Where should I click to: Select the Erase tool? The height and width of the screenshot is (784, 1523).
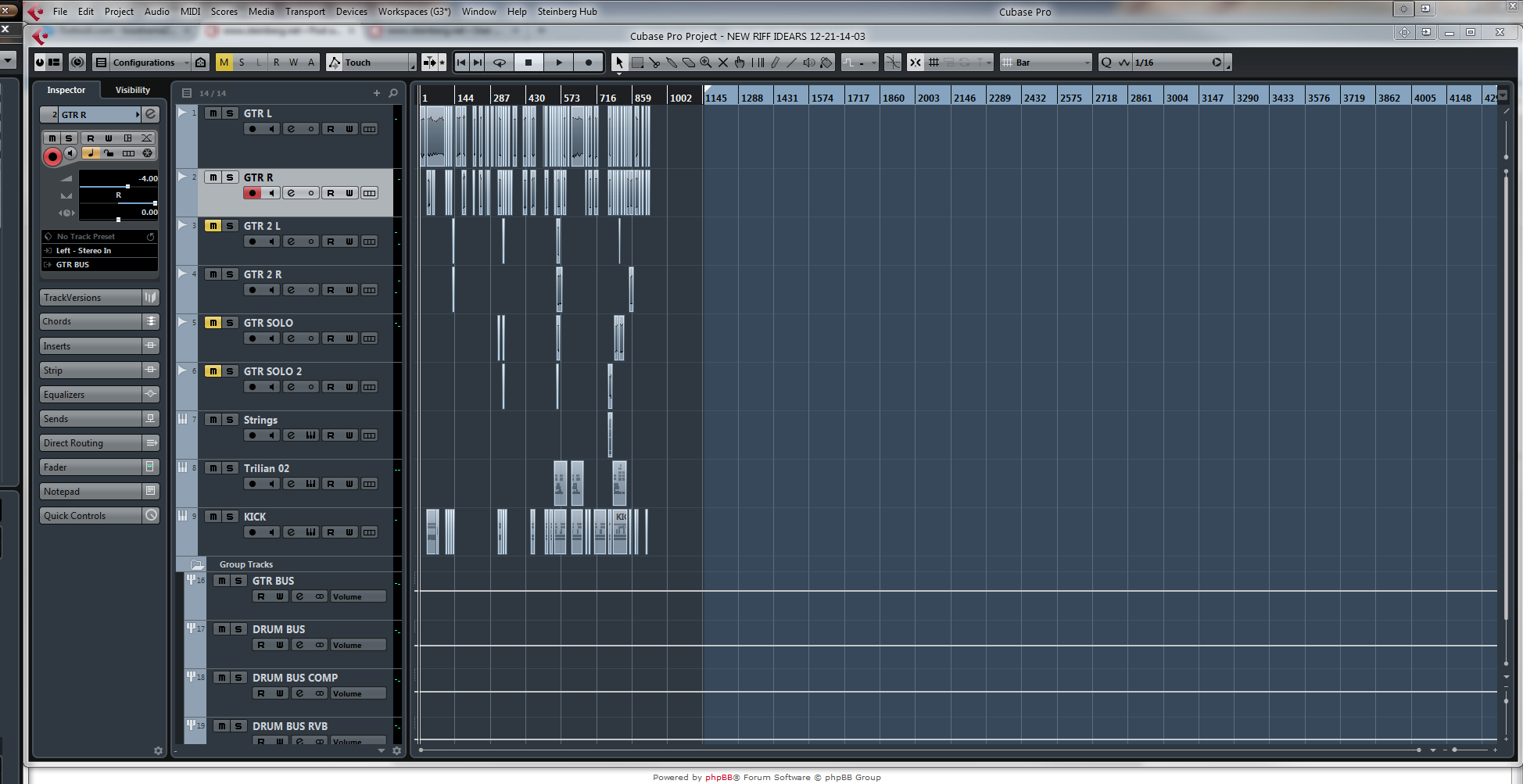click(x=689, y=63)
